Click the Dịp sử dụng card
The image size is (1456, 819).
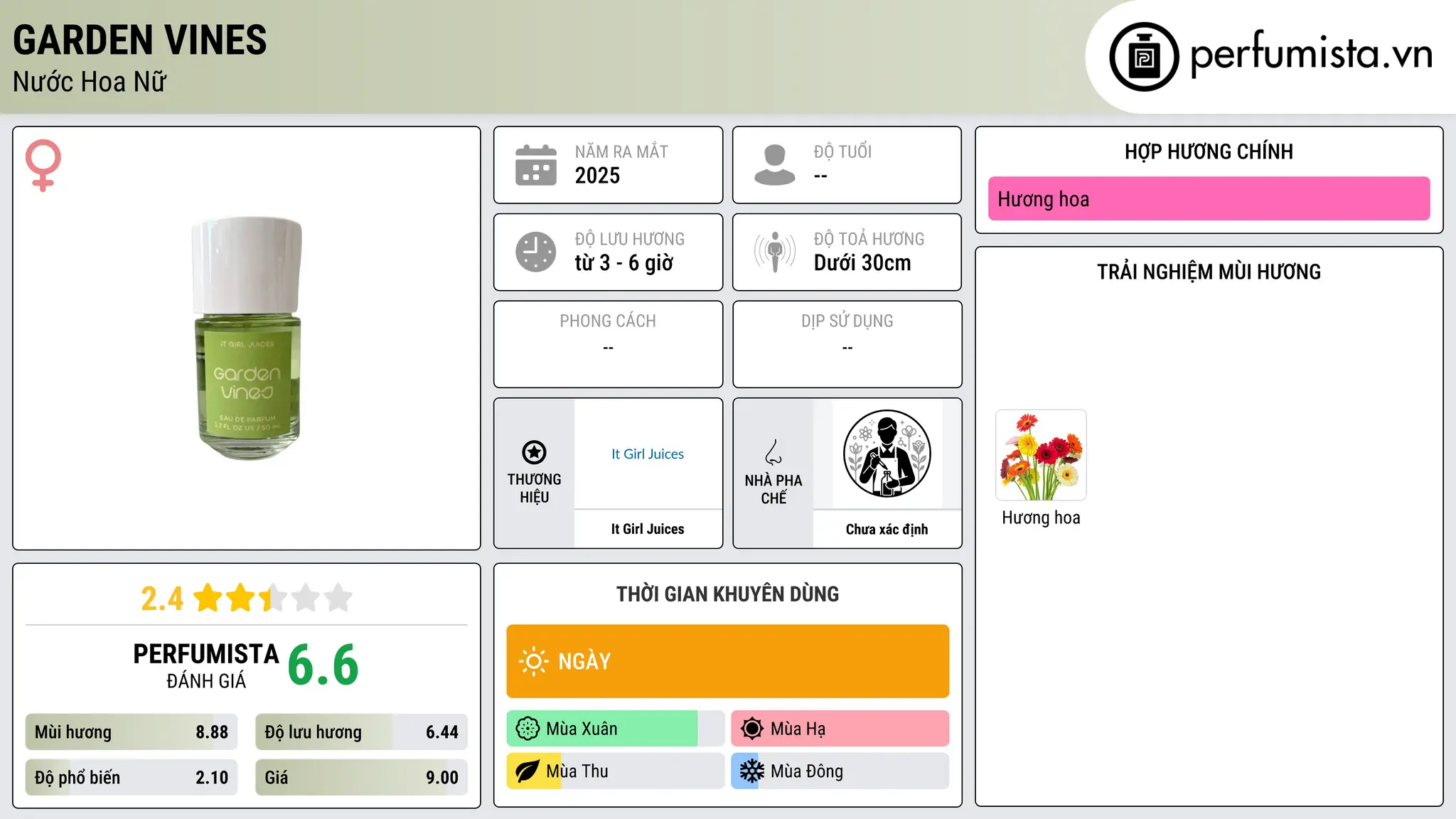tap(847, 344)
